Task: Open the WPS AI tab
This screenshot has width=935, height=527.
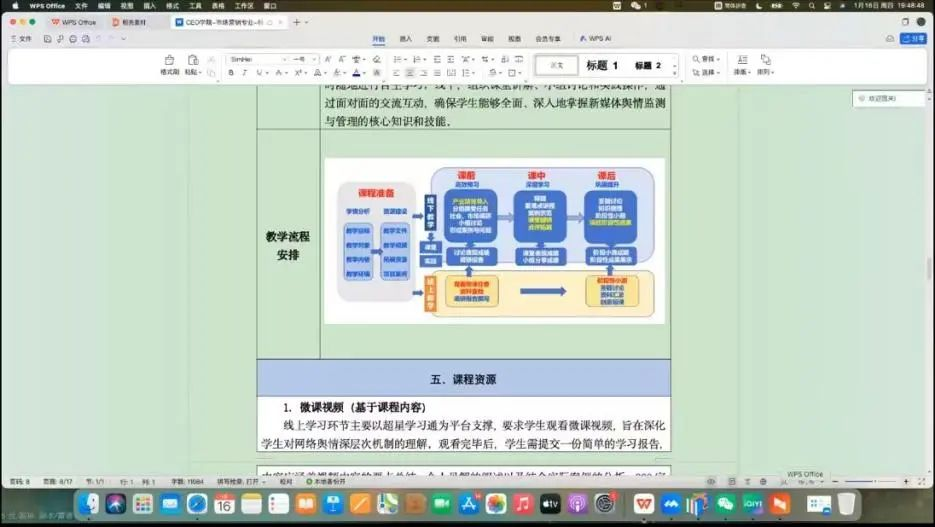Action: point(596,39)
